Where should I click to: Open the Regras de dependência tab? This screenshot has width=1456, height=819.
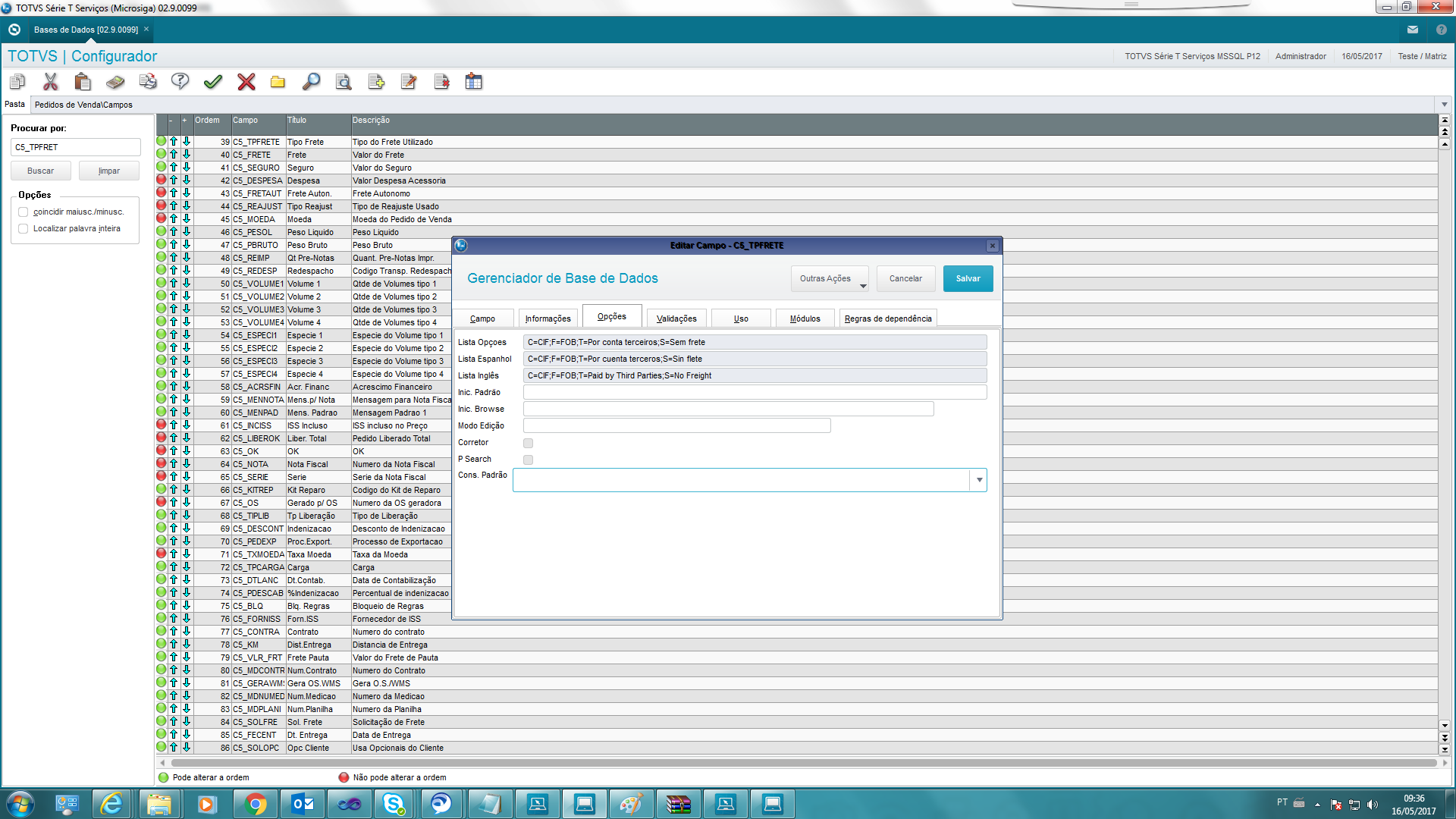tap(887, 318)
